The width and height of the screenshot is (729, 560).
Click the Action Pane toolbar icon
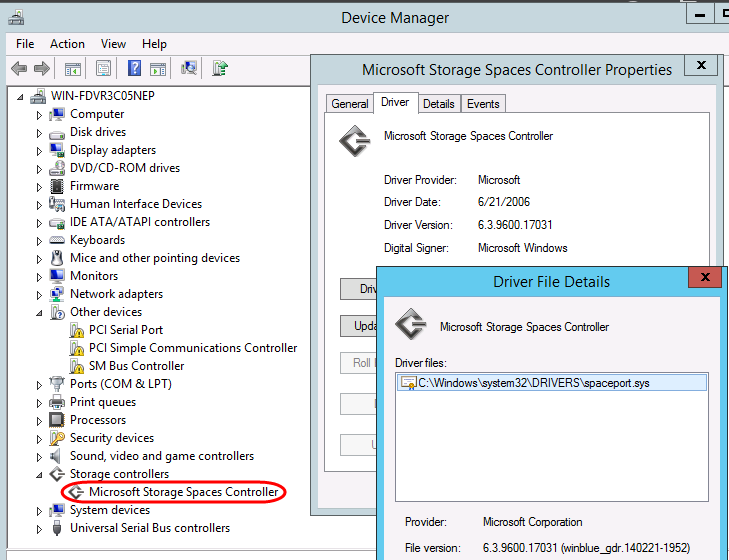click(x=158, y=69)
